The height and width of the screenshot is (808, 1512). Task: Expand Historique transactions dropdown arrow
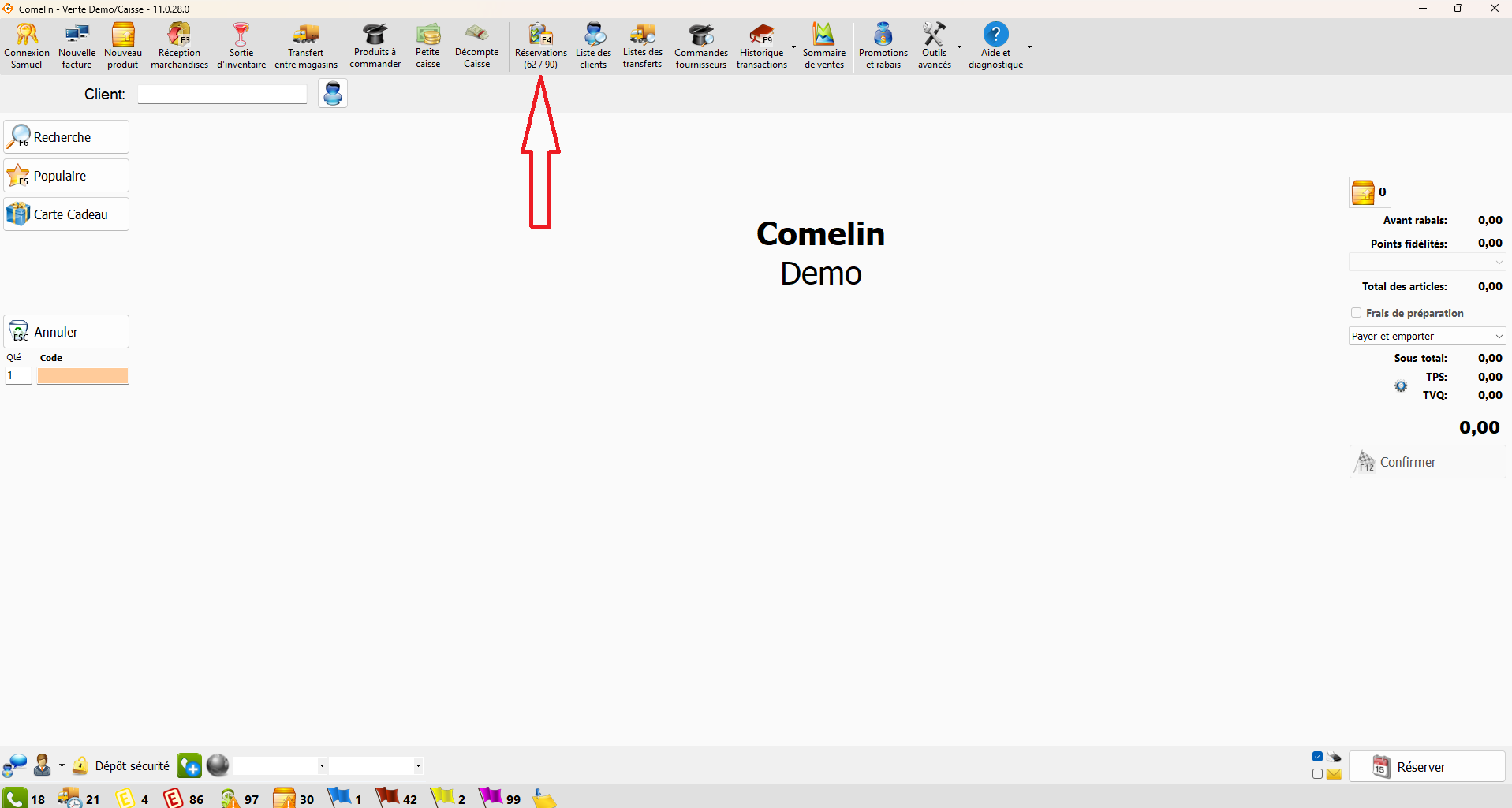point(793,47)
